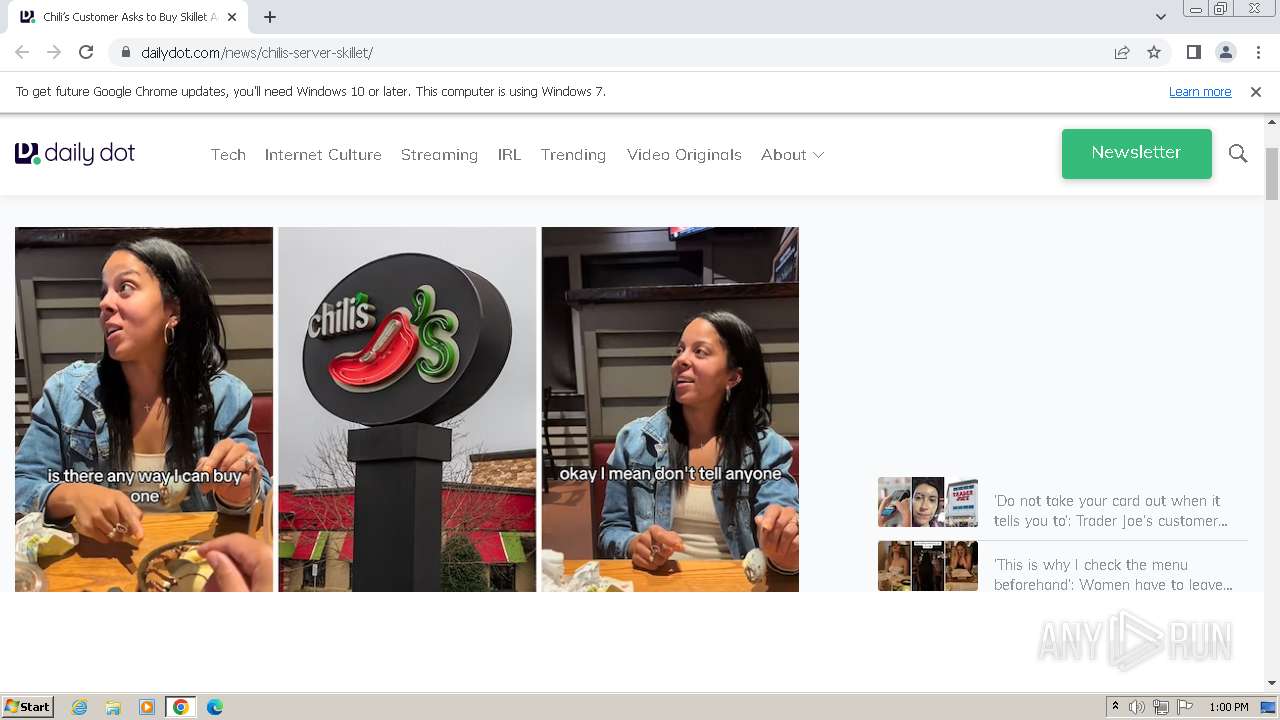Open the Chrome profile avatar

point(1225,53)
